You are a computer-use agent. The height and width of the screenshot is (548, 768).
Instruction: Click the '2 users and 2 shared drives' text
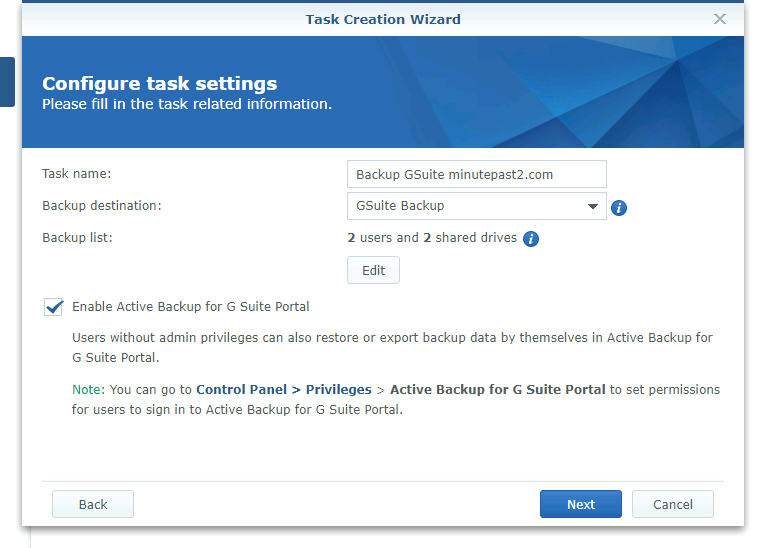[x=432, y=238]
